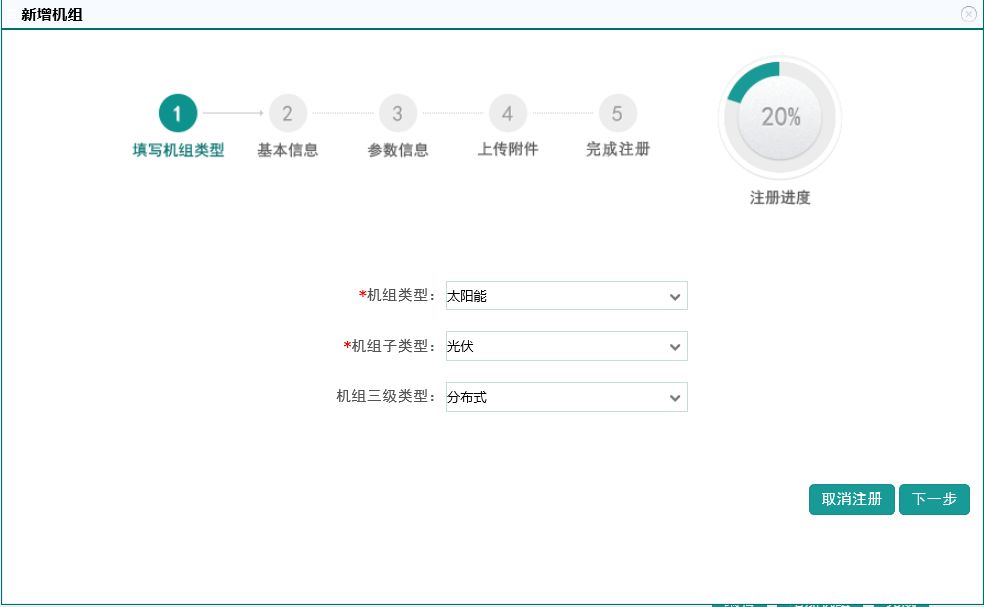Go to the 基本信息 step label
This screenshot has width=984, height=607.
pyautogui.click(x=288, y=150)
